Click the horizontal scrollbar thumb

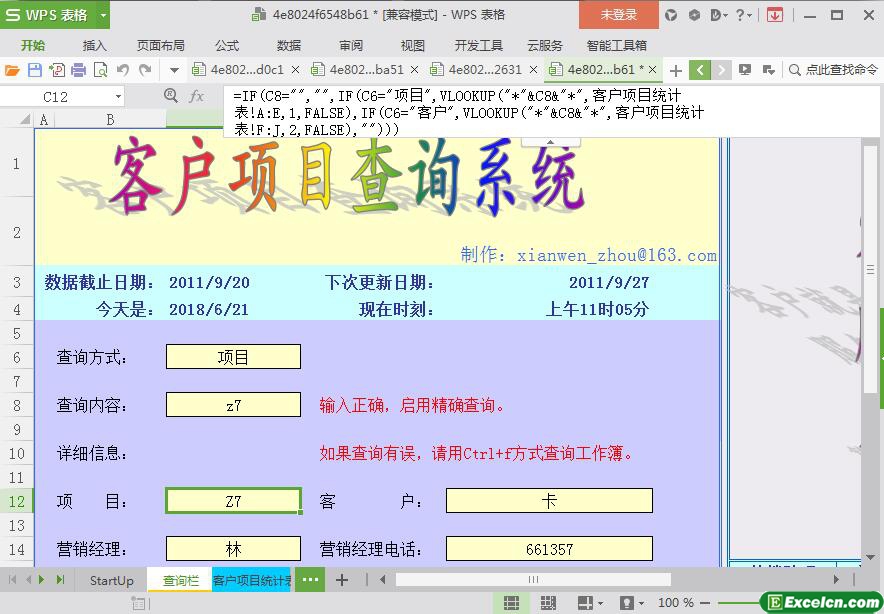click(x=533, y=580)
